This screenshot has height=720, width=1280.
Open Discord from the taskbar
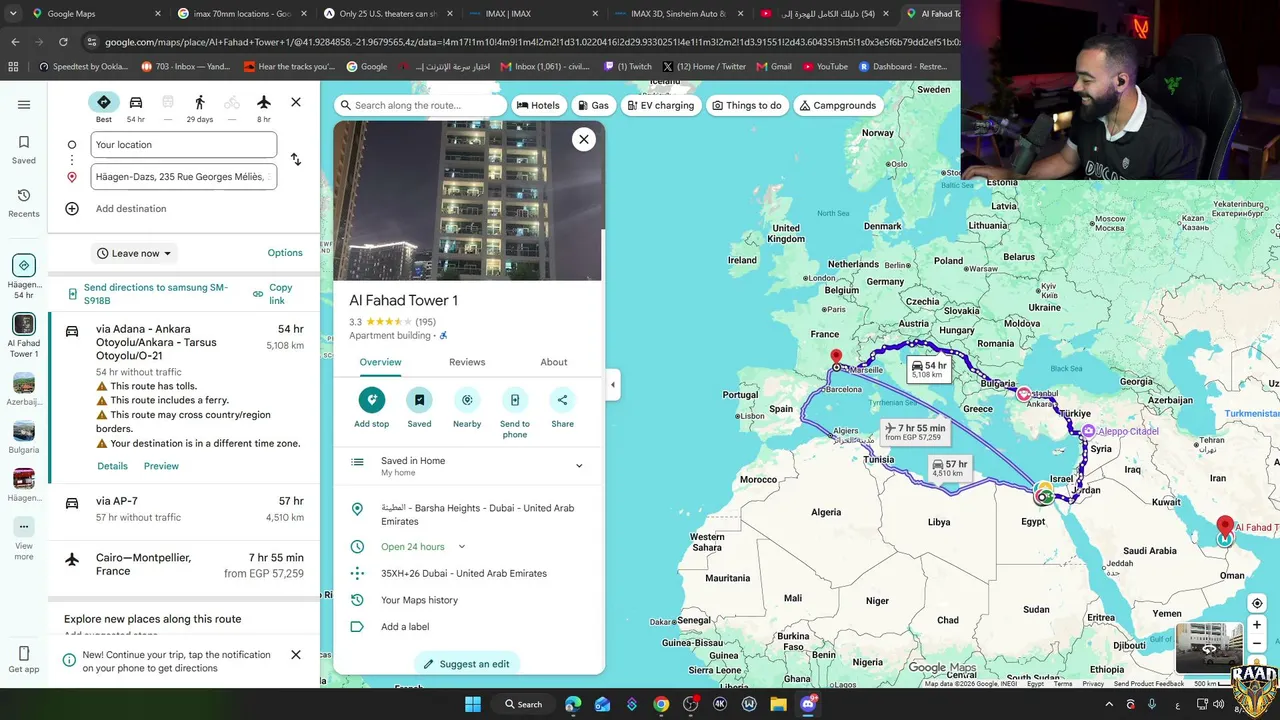tap(808, 704)
